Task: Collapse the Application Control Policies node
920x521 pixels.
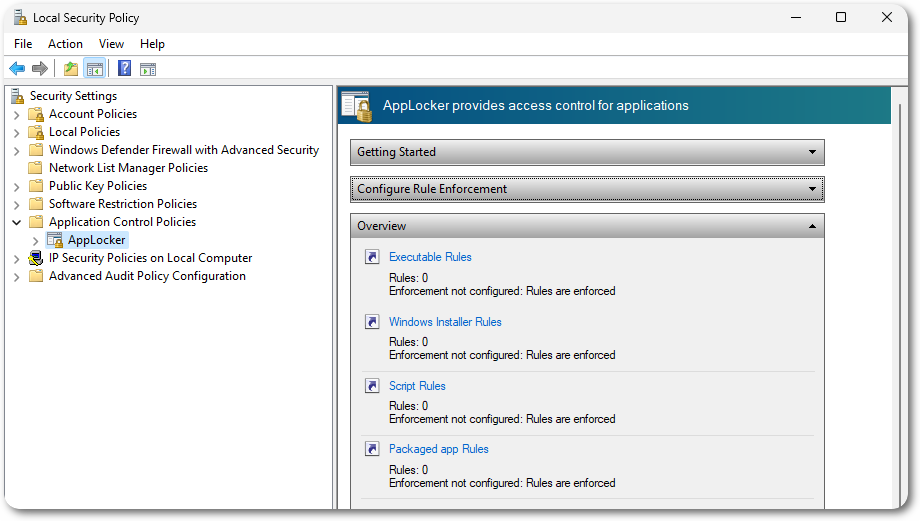Action: [x=16, y=222]
